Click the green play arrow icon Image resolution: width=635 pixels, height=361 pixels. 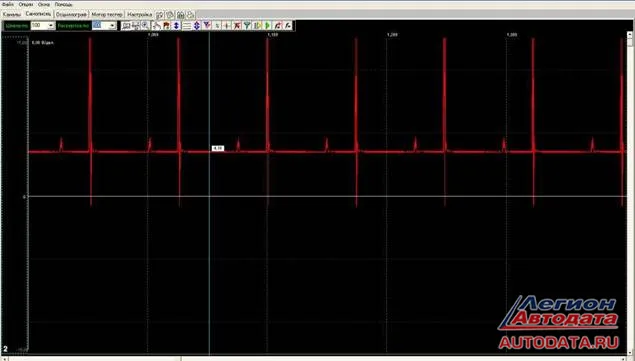(267, 26)
